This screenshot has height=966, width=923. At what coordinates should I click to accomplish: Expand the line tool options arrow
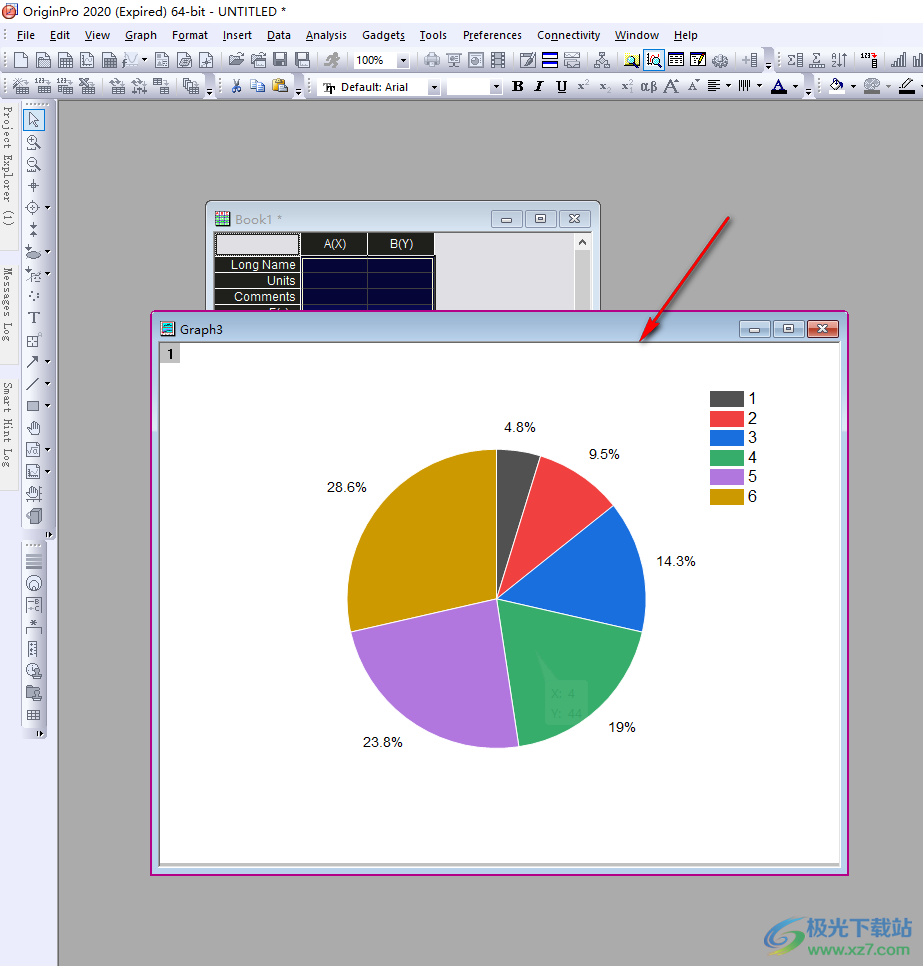point(47,384)
